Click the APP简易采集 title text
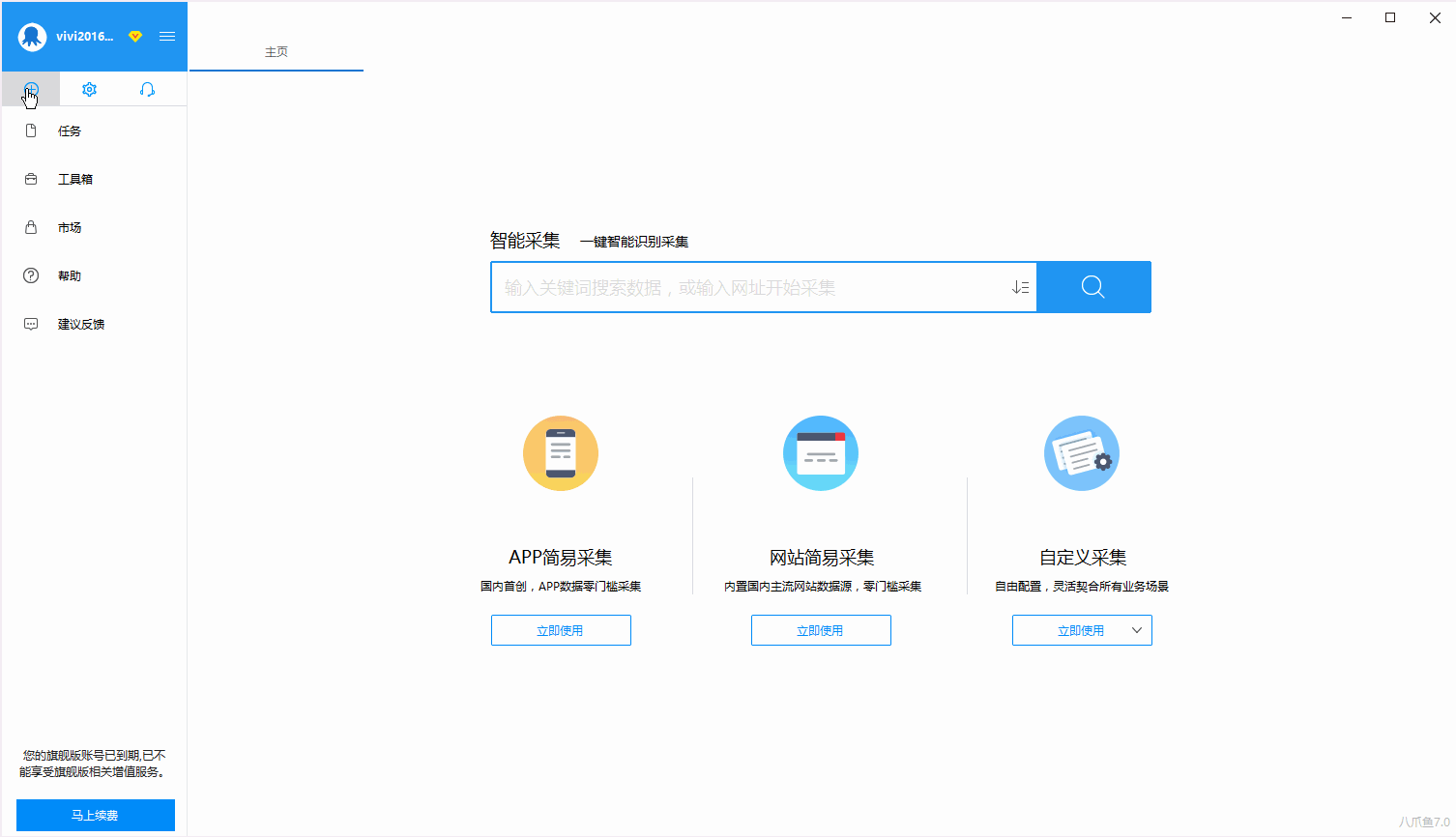 coord(561,558)
